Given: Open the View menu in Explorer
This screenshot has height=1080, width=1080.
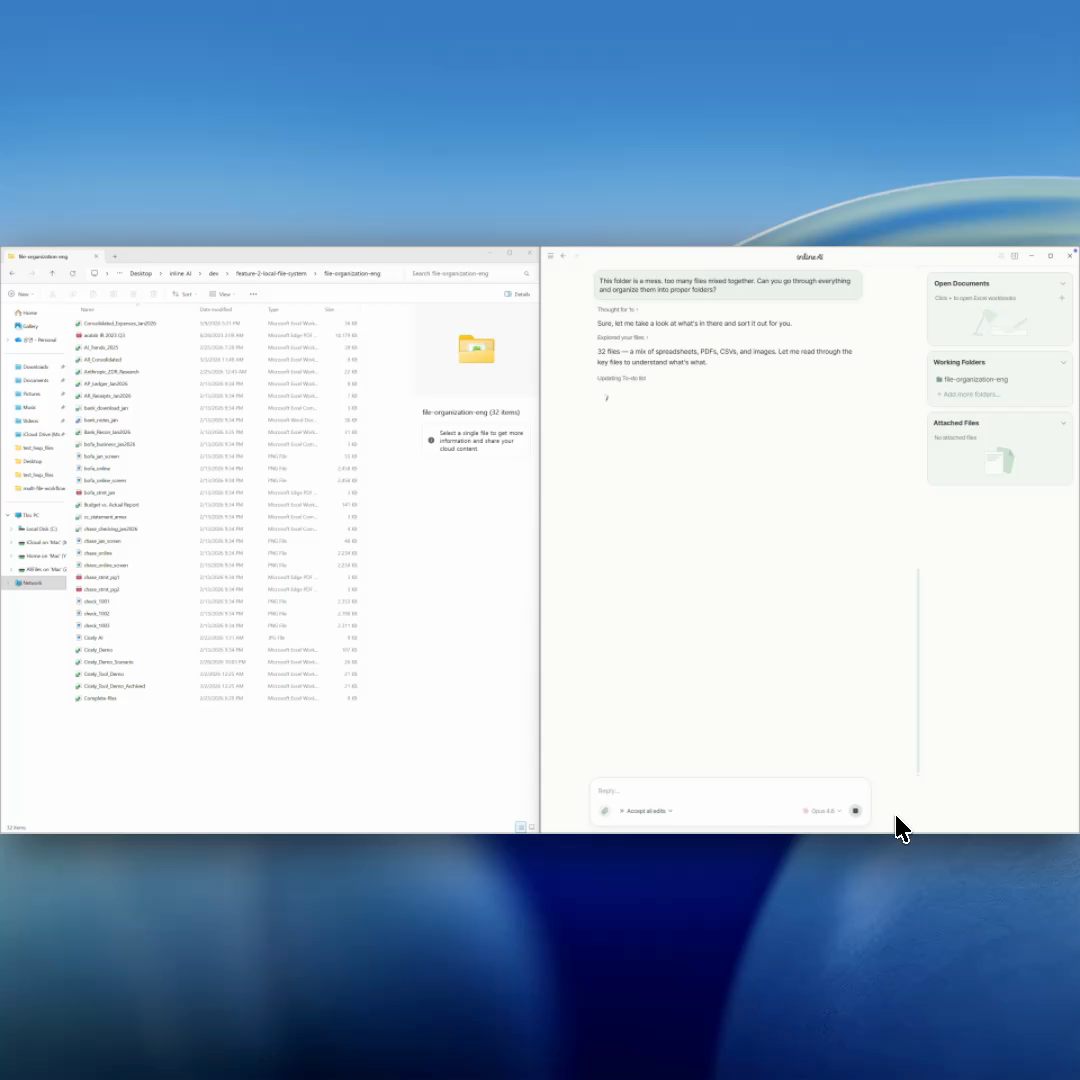Looking at the screenshot, I should (224, 294).
